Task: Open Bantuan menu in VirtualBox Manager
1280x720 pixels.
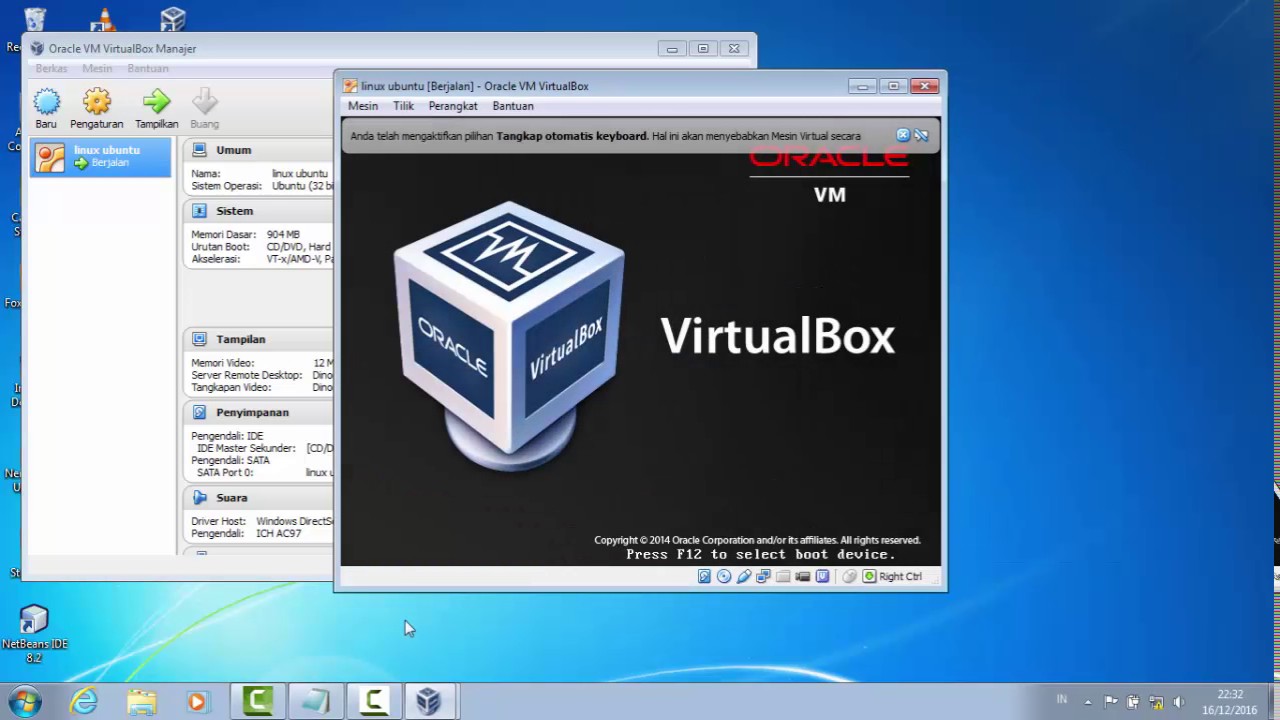Action: click(x=147, y=69)
